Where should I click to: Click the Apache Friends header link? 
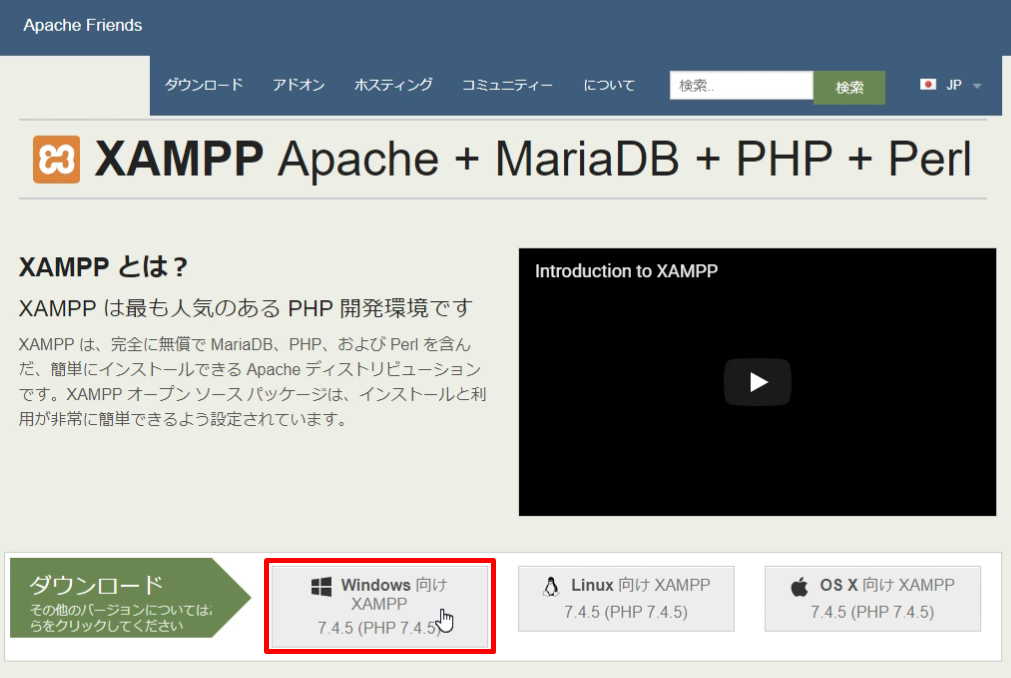83,25
